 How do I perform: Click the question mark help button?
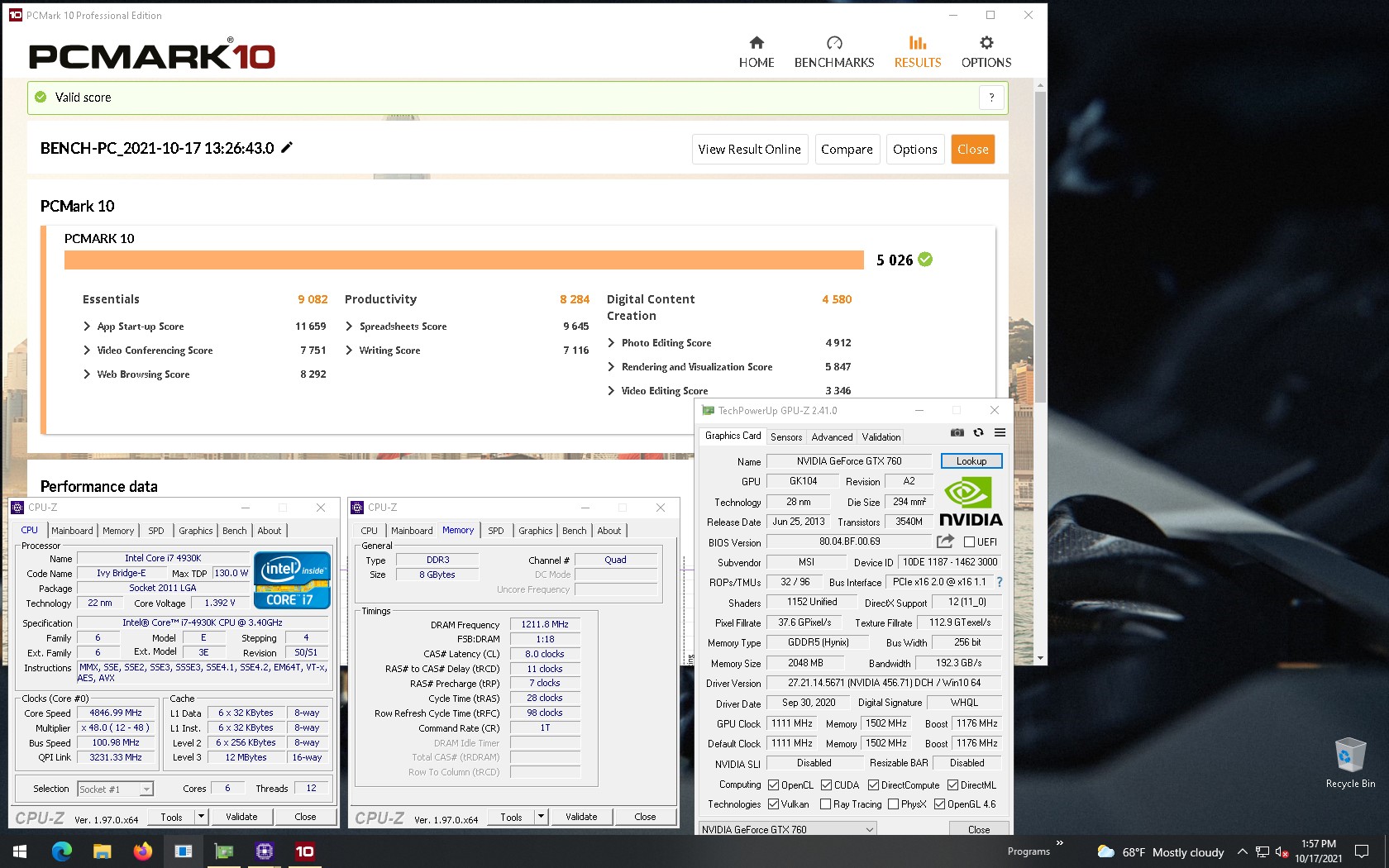point(991,98)
